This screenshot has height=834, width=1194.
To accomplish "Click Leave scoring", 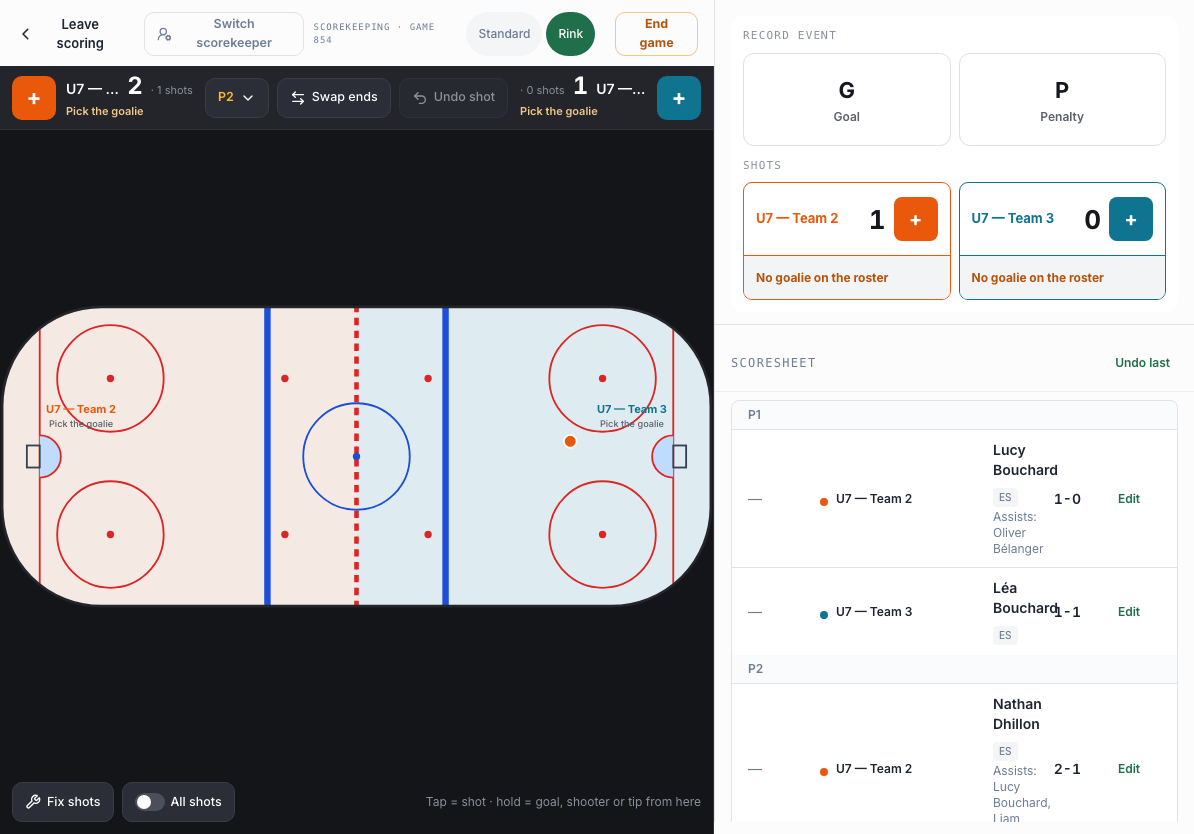I will [80, 34].
